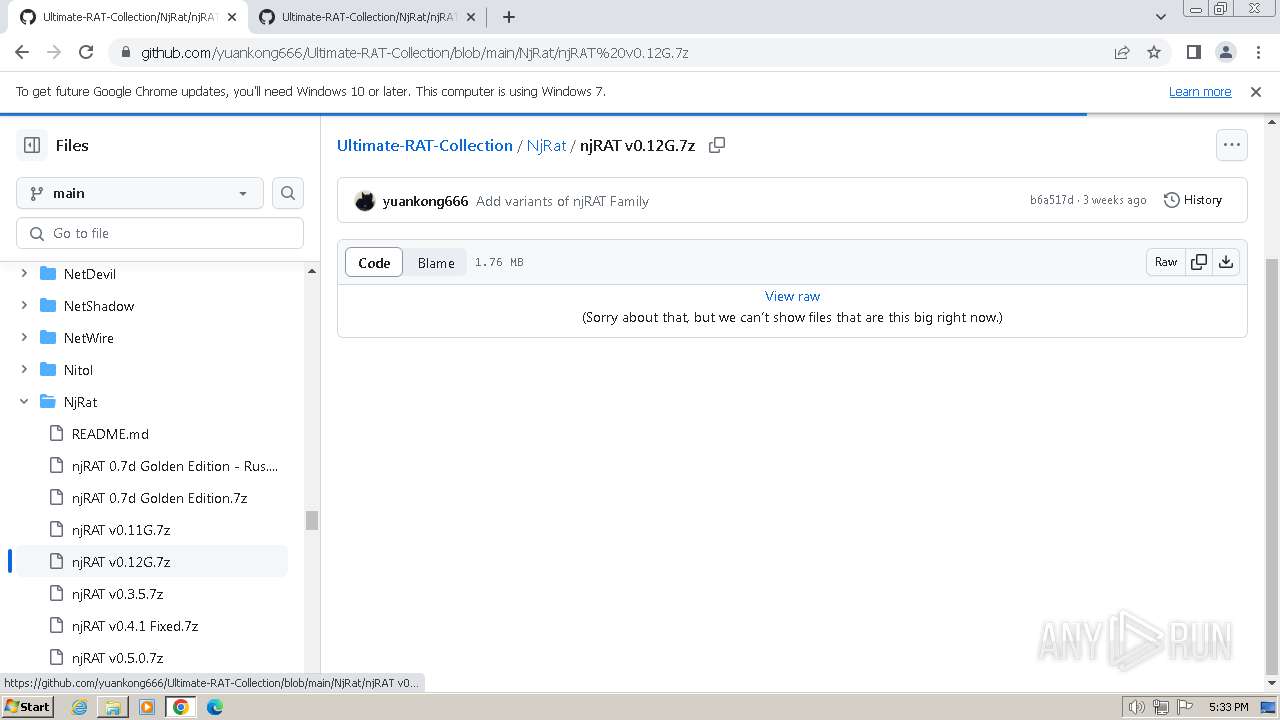Copy file path icon next to njRAT v0.12G.7z
The image size is (1280, 720).
[x=717, y=145]
